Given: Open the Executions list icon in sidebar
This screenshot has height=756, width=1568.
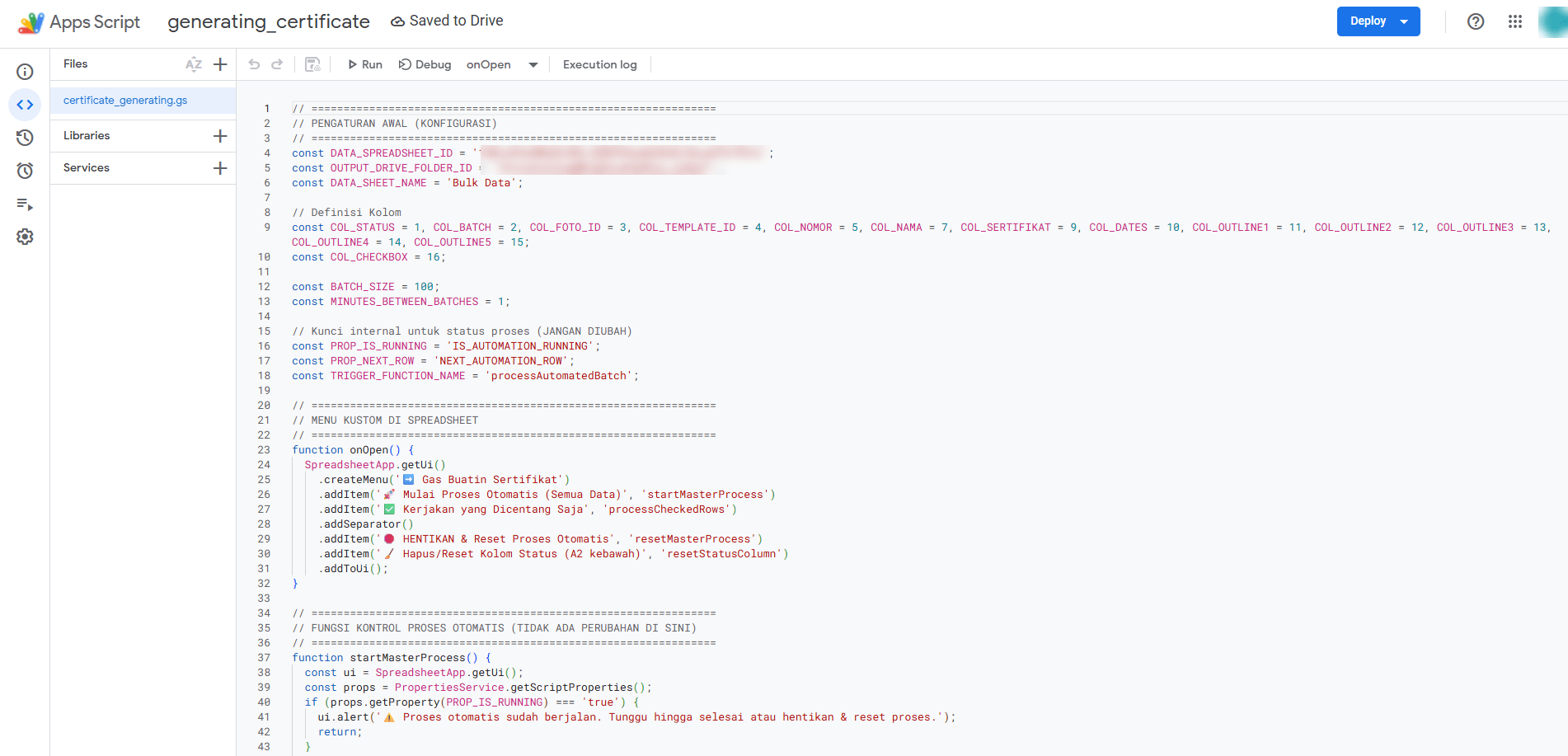Looking at the screenshot, I should coord(25,204).
